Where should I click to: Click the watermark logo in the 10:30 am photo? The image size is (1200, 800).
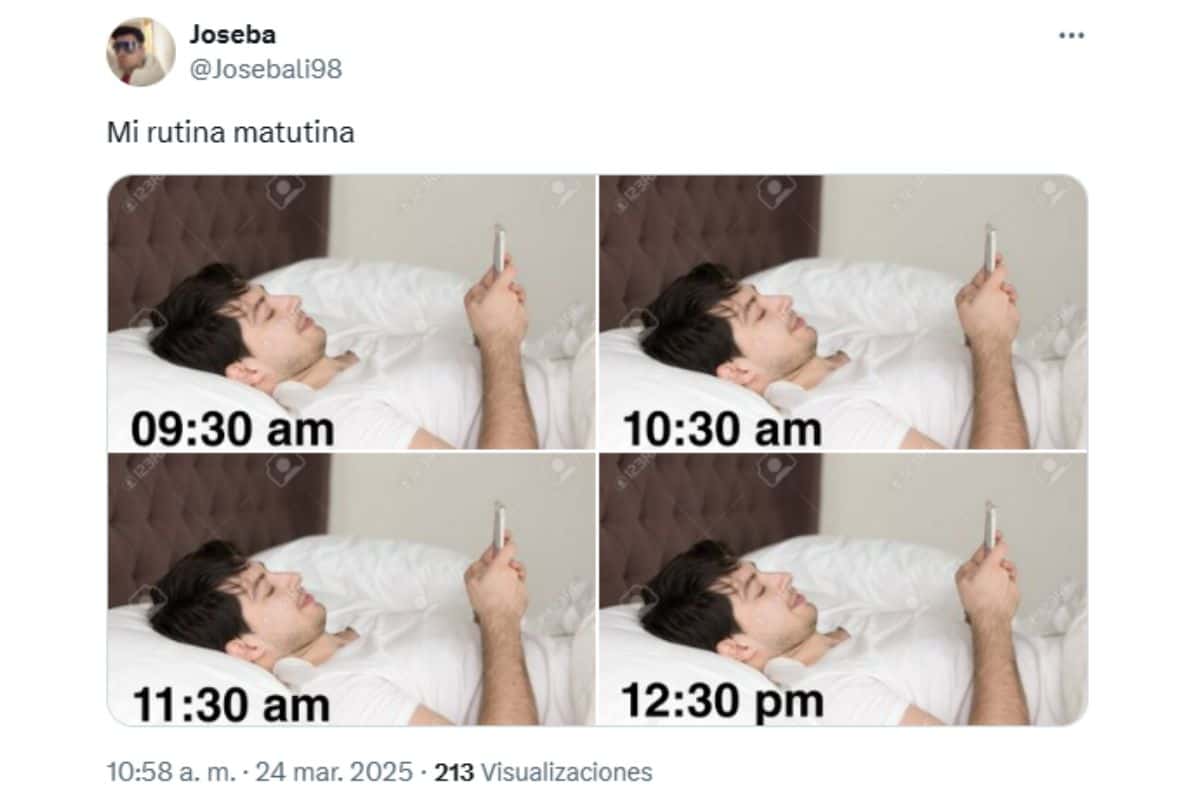776,191
